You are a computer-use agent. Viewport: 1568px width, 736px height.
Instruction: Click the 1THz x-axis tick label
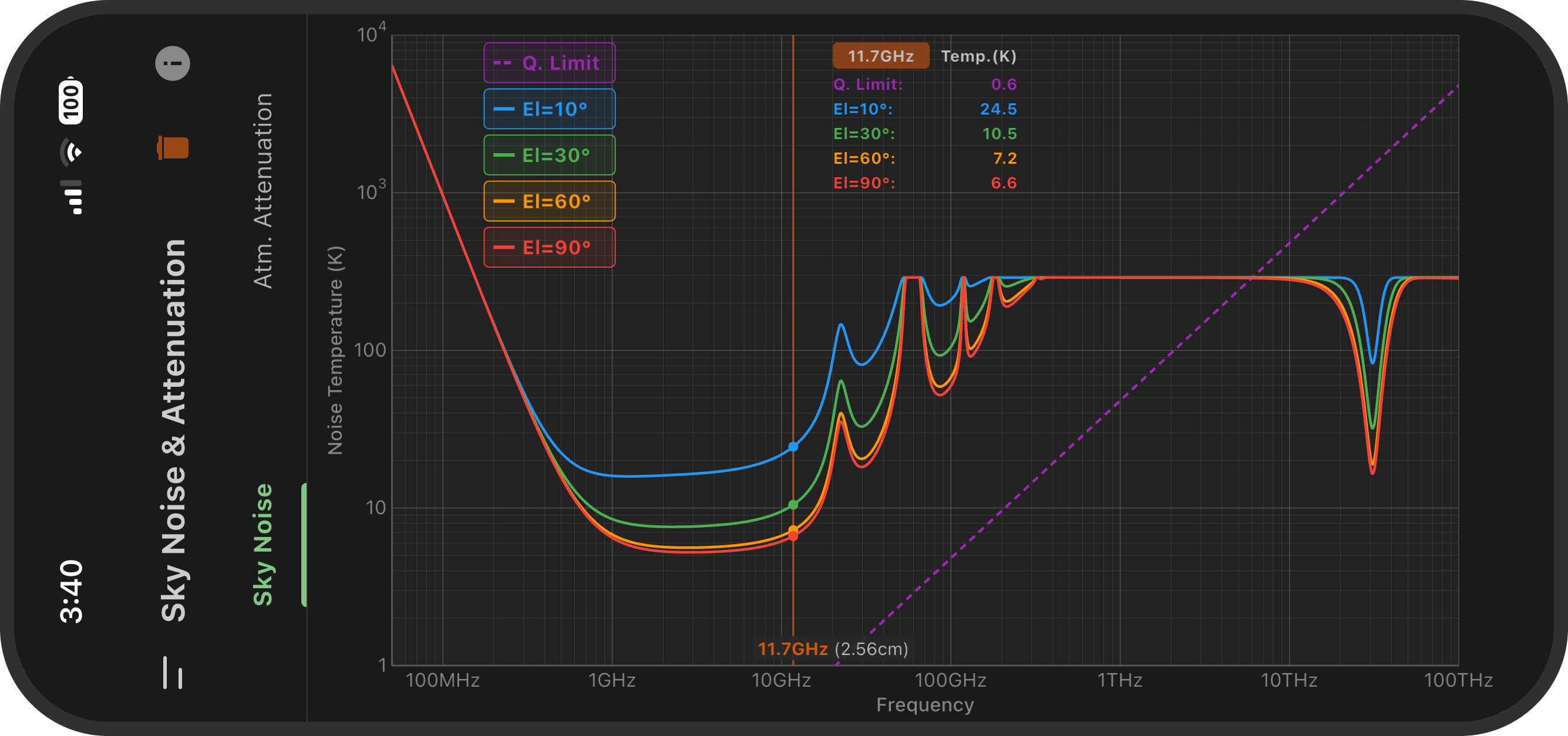(x=1119, y=680)
